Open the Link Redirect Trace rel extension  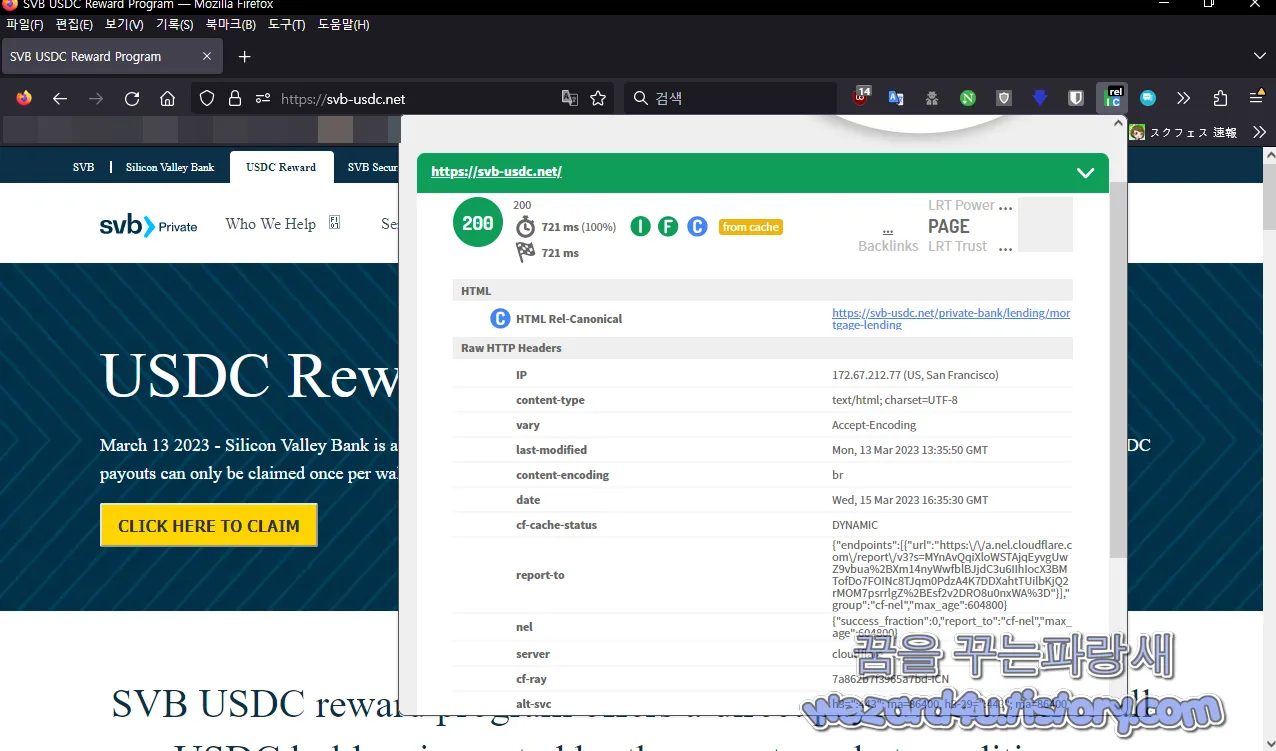tap(1112, 98)
